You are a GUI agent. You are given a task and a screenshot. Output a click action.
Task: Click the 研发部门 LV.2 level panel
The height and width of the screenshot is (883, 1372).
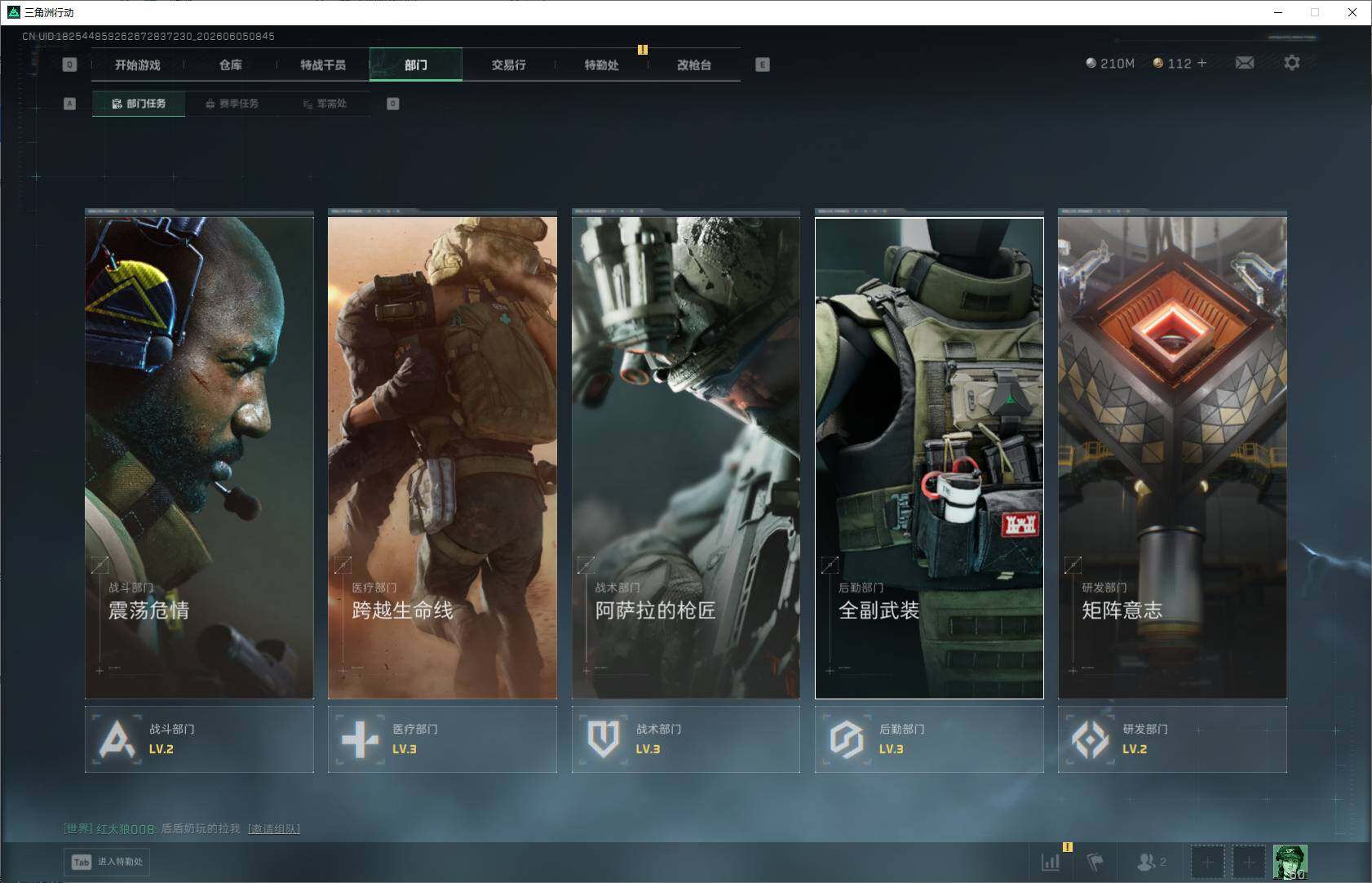coord(1172,739)
